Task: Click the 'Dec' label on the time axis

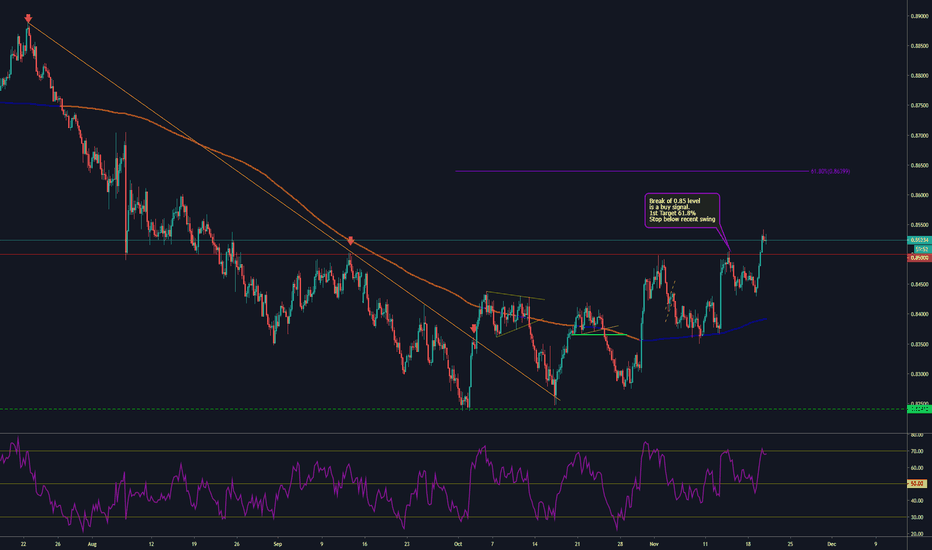Action: (832, 544)
